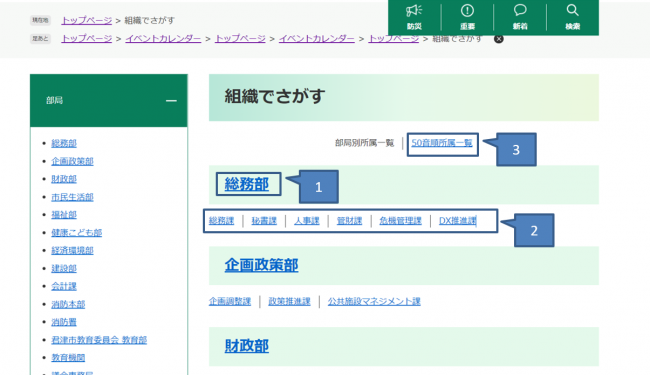Open the DX推進課 section link
This screenshot has height=375, width=650.
click(x=458, y=221)
